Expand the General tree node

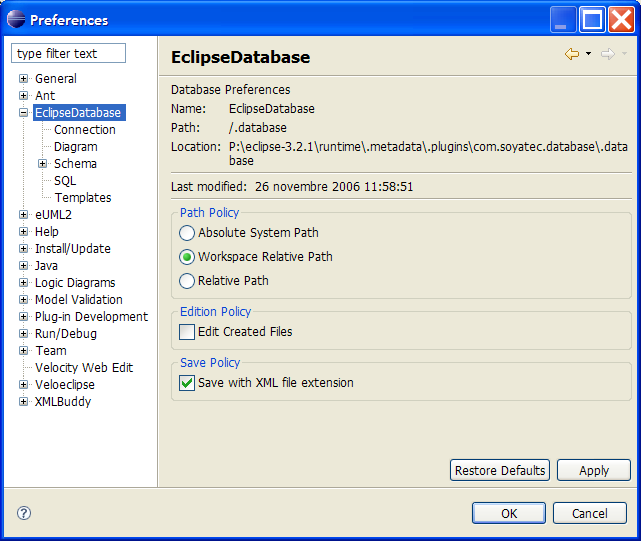click(x=24, y=79)
